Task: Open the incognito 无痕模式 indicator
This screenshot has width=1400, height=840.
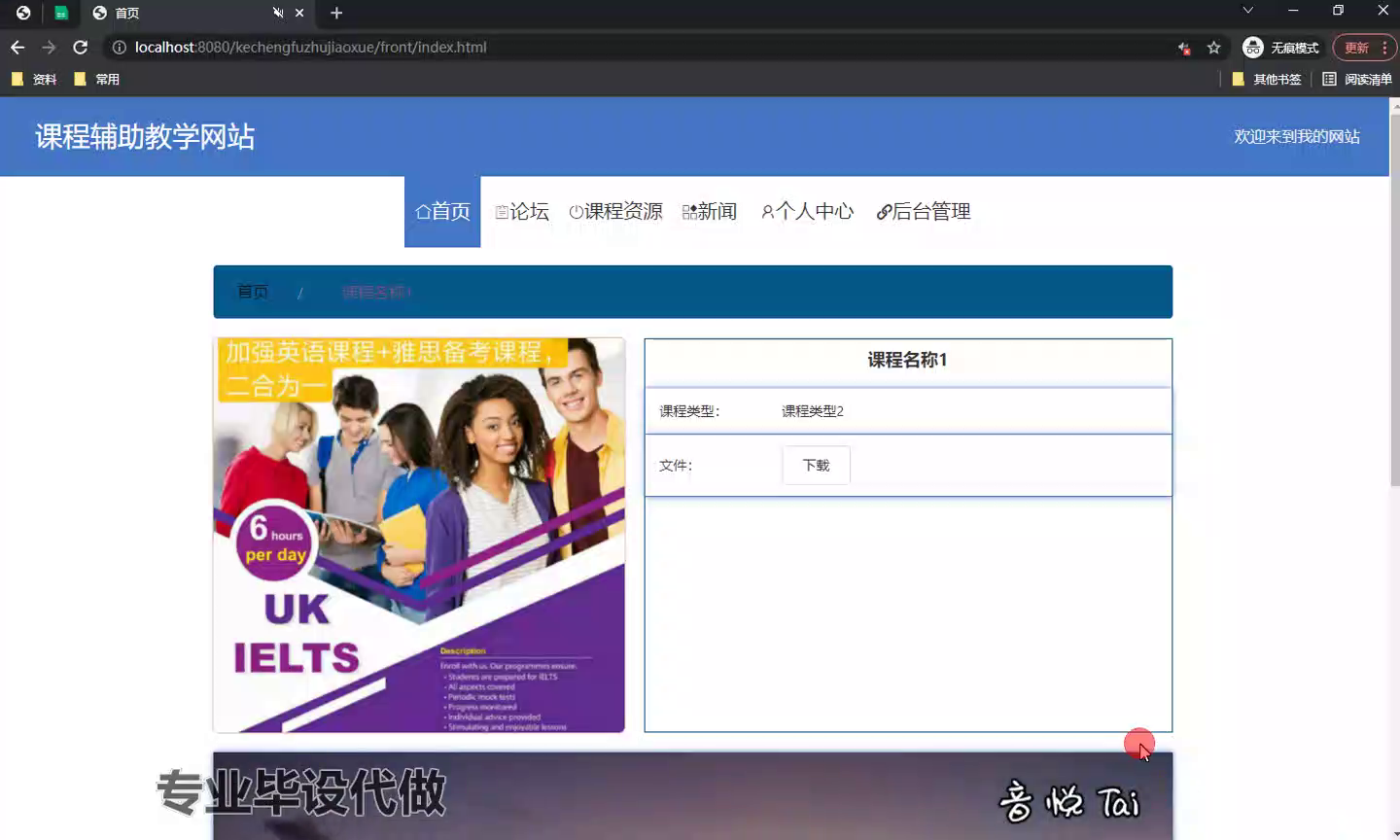Action: click(x=1281, y=48)
